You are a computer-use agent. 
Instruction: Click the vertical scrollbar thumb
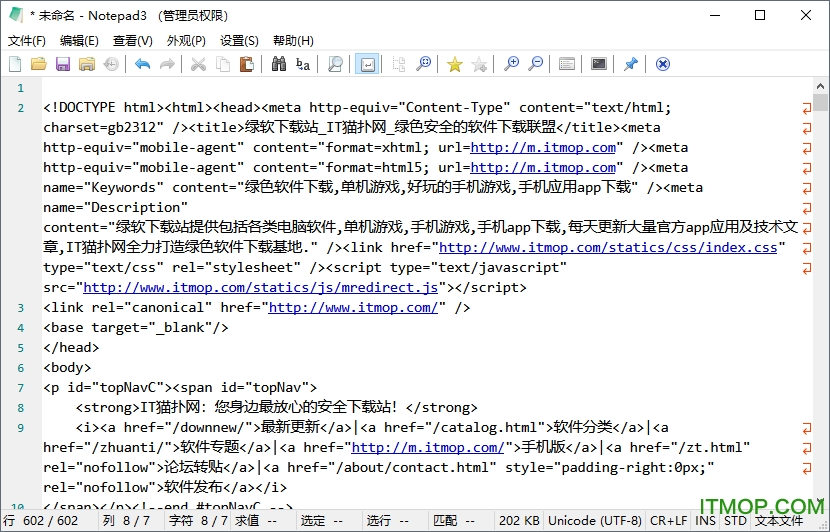820,102
